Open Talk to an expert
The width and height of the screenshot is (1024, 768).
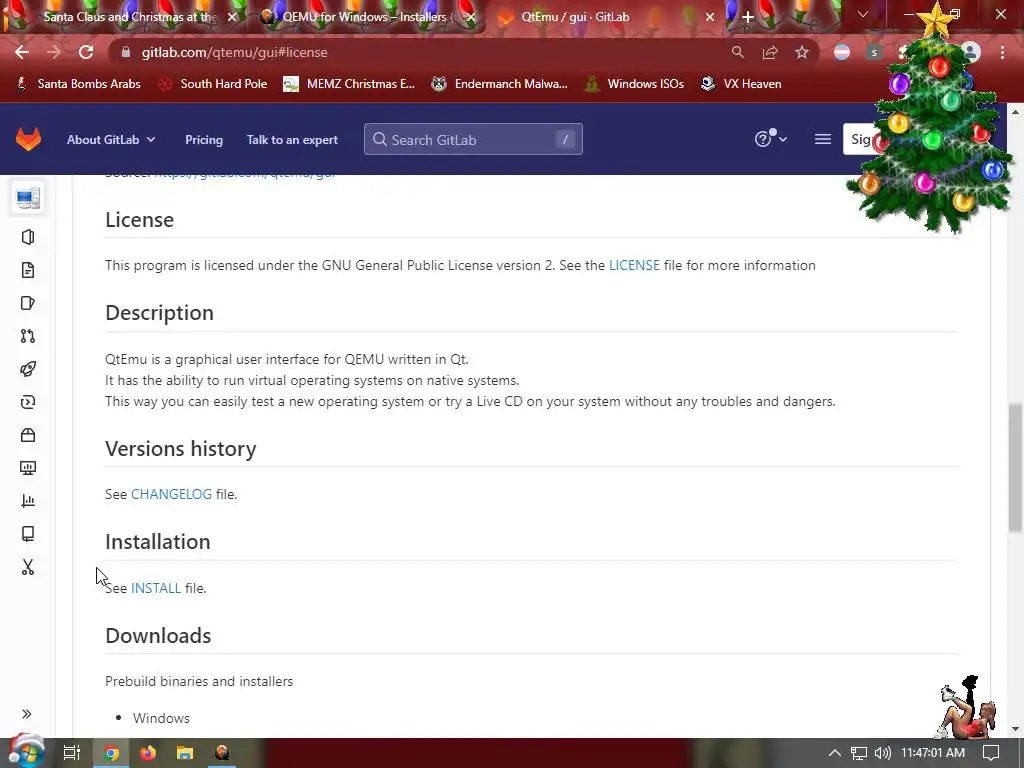pyautogui.click(x=292, y=140)
